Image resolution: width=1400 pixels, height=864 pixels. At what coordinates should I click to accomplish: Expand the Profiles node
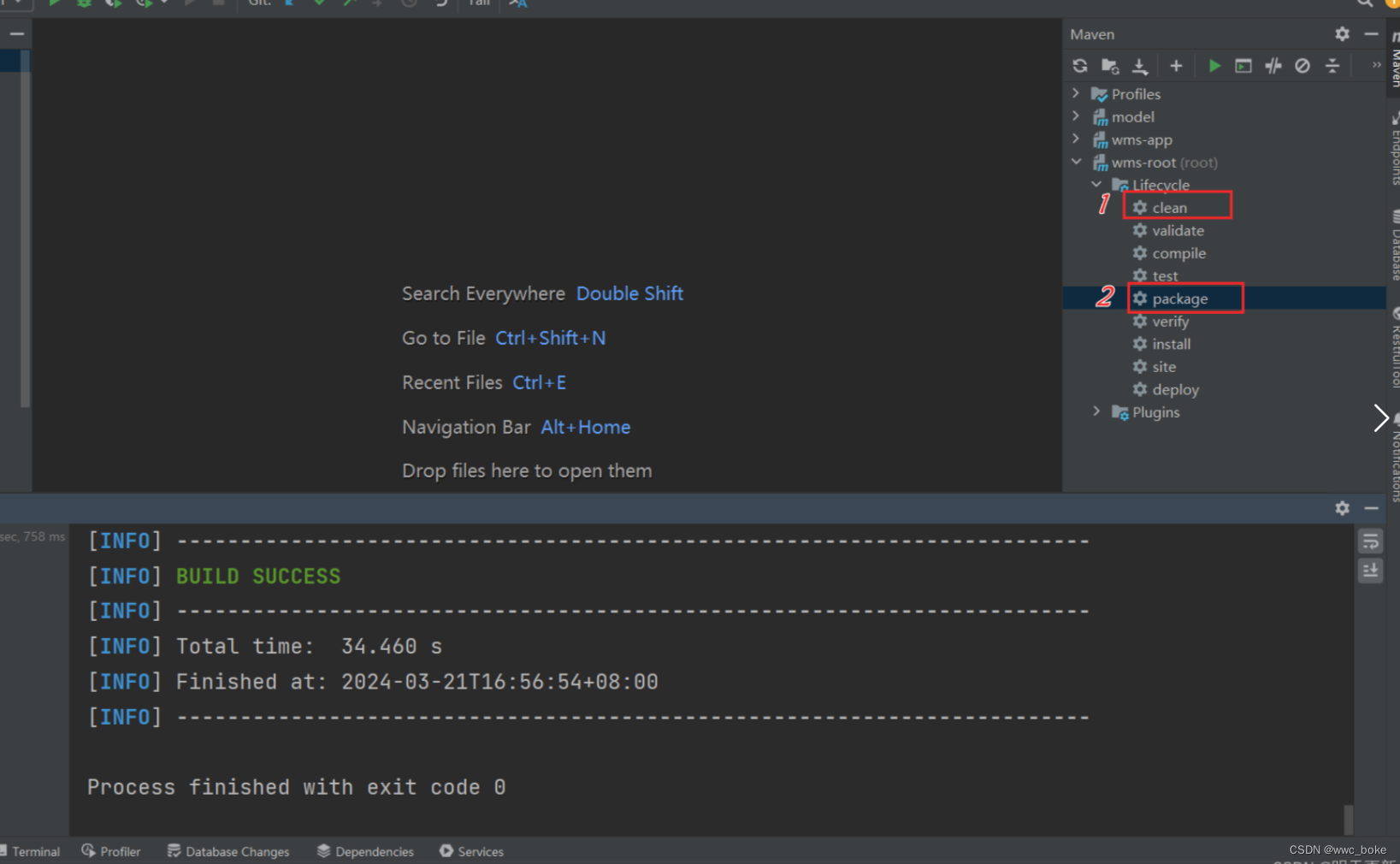click(1077, 93)
